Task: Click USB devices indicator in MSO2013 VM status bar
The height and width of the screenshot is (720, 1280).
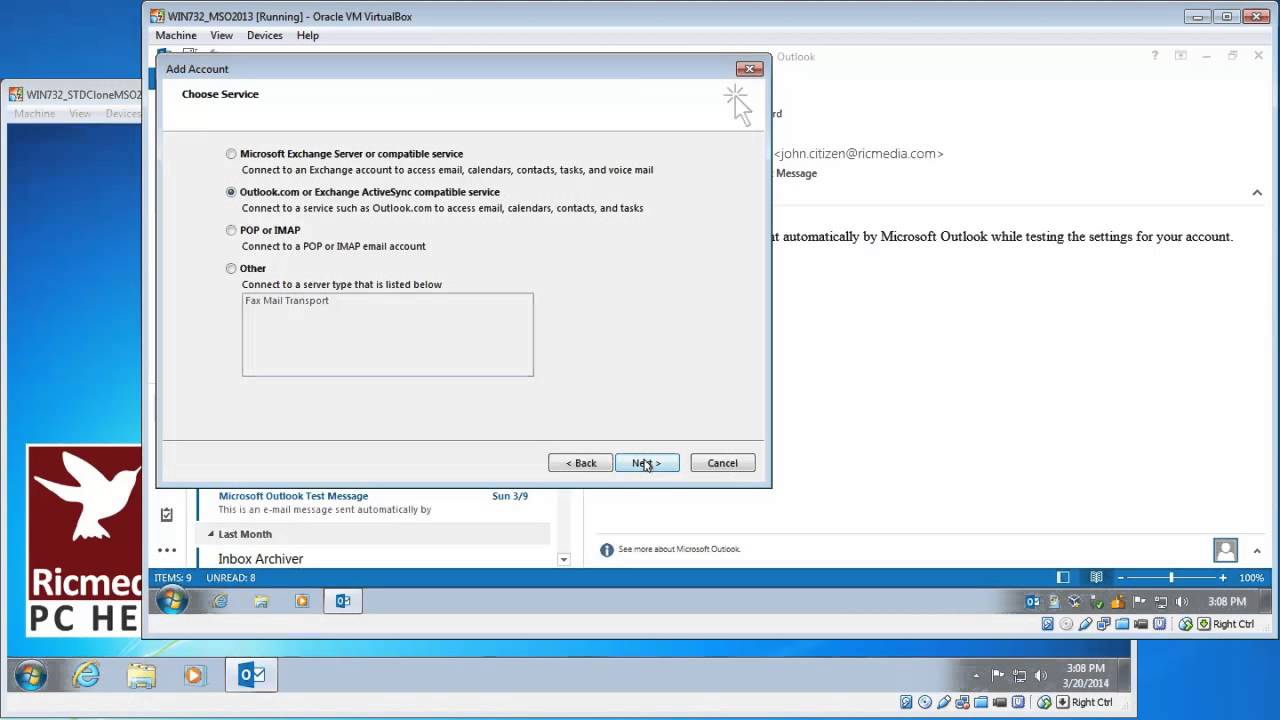Action: [x=1085, y=624]
